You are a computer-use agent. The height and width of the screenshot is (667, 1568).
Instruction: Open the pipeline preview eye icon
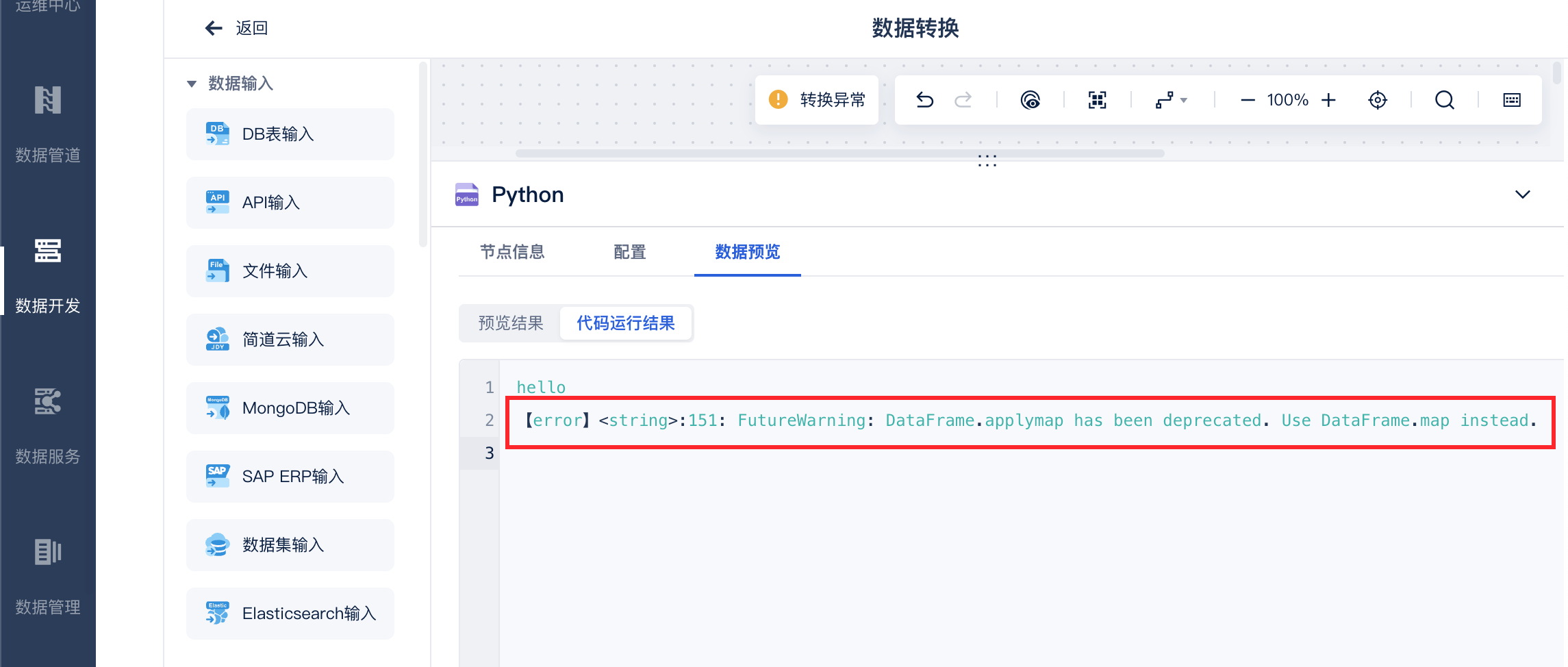1030,99
